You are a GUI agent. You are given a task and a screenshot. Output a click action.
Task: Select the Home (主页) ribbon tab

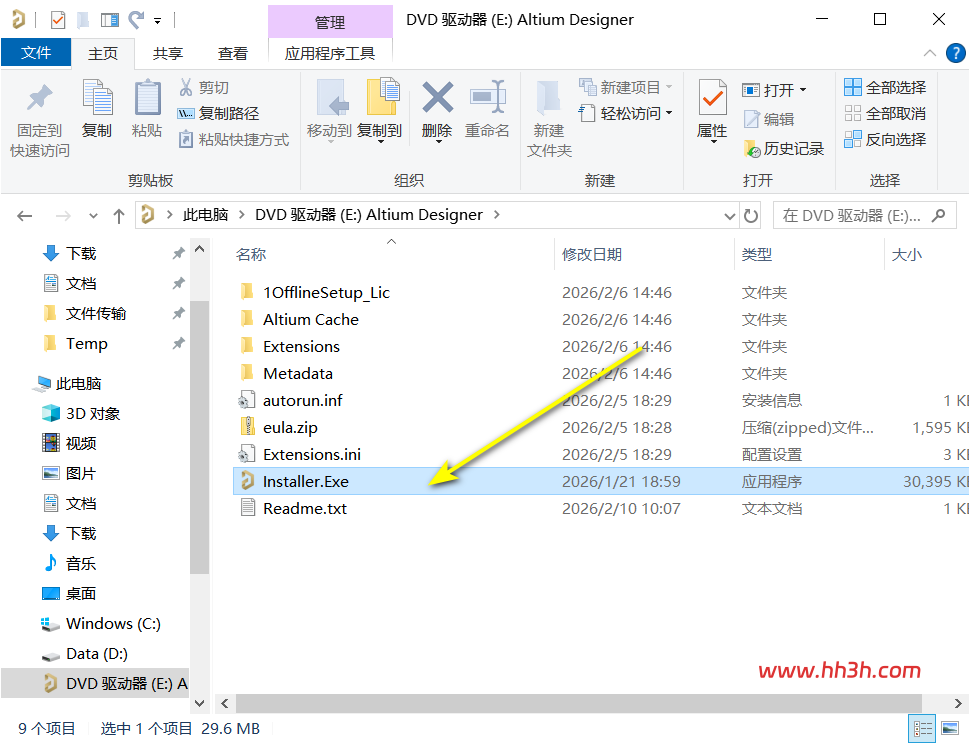click(x=103, y=54)
